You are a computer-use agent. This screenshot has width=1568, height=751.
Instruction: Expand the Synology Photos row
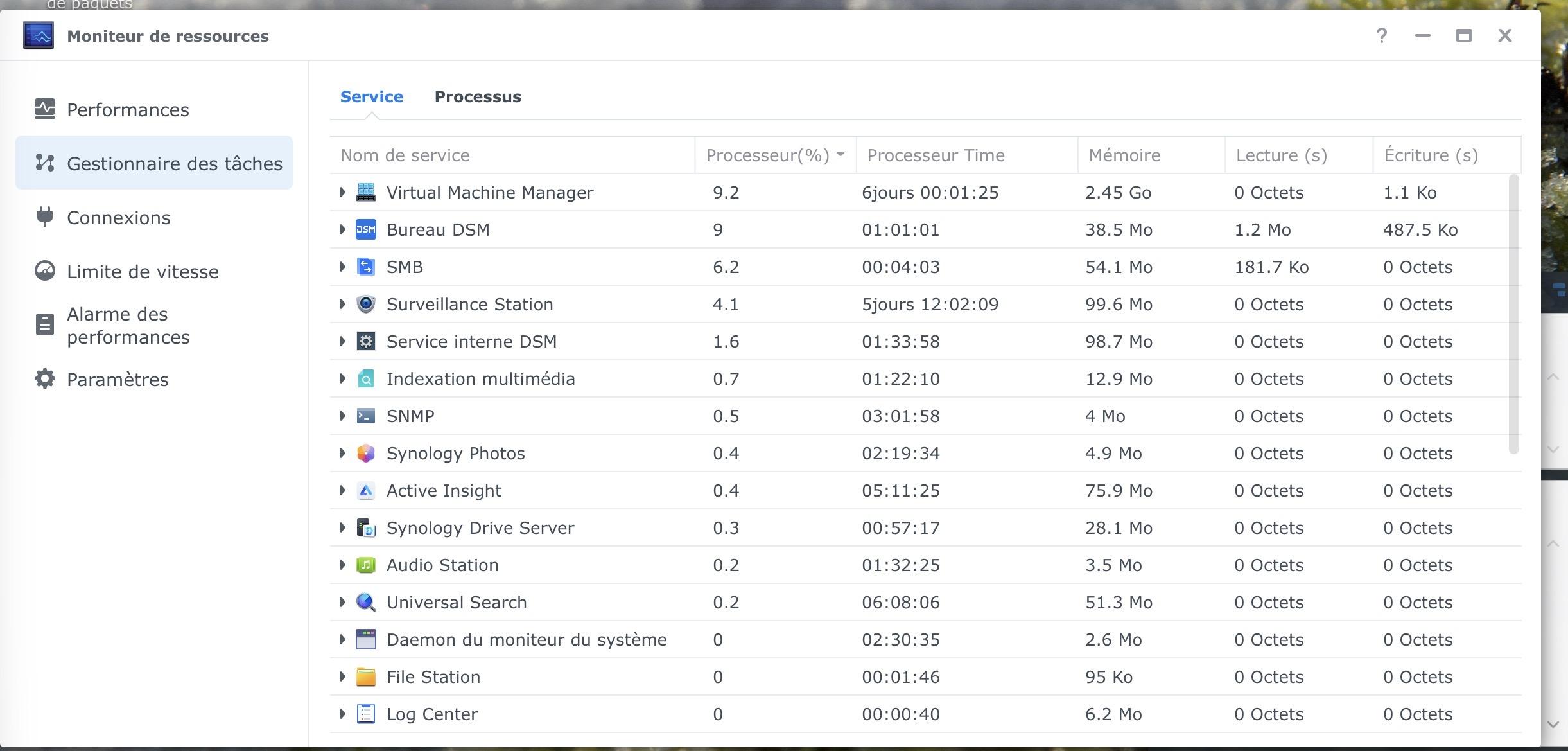(342, 453)
